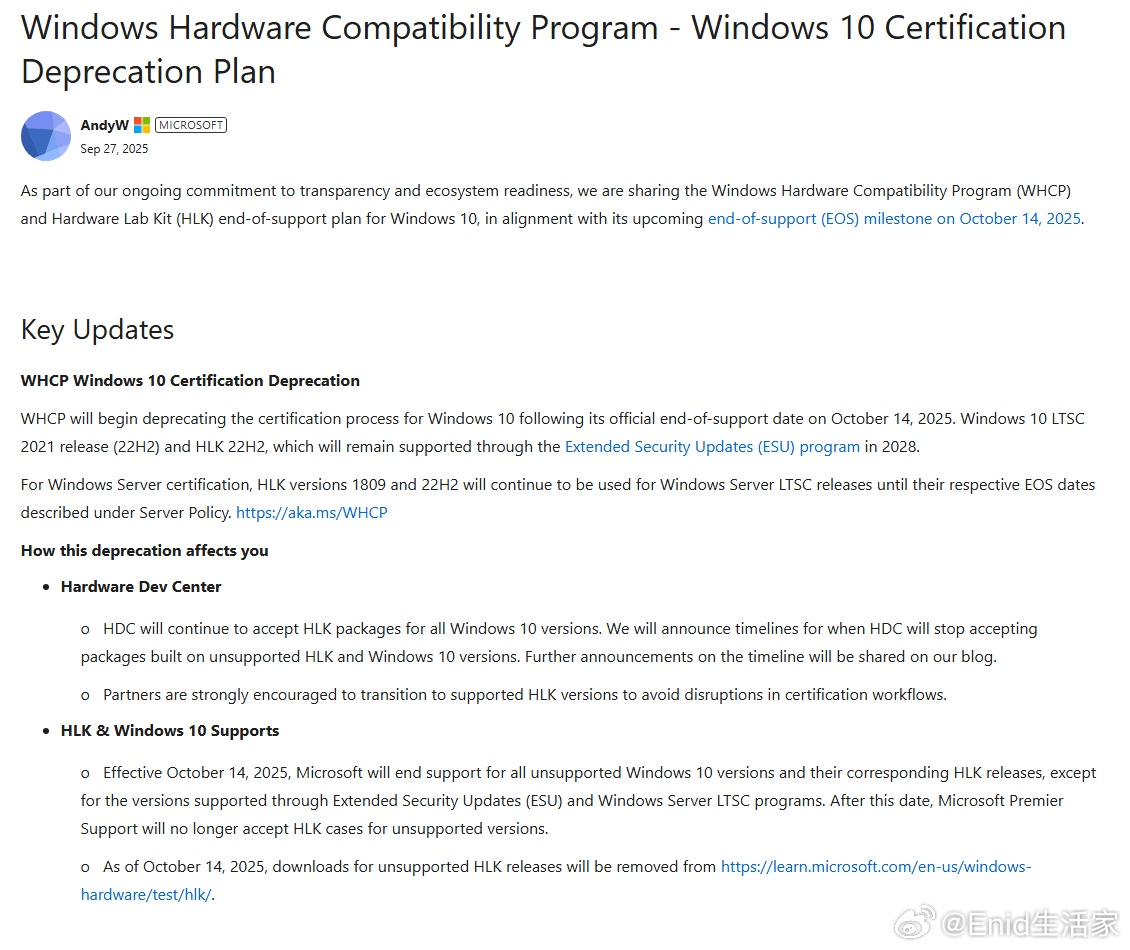Click the Microsoft four-color logo icon
This screenshot has height=950, width=1130.
pyautogui.click(x=142, y=125)
